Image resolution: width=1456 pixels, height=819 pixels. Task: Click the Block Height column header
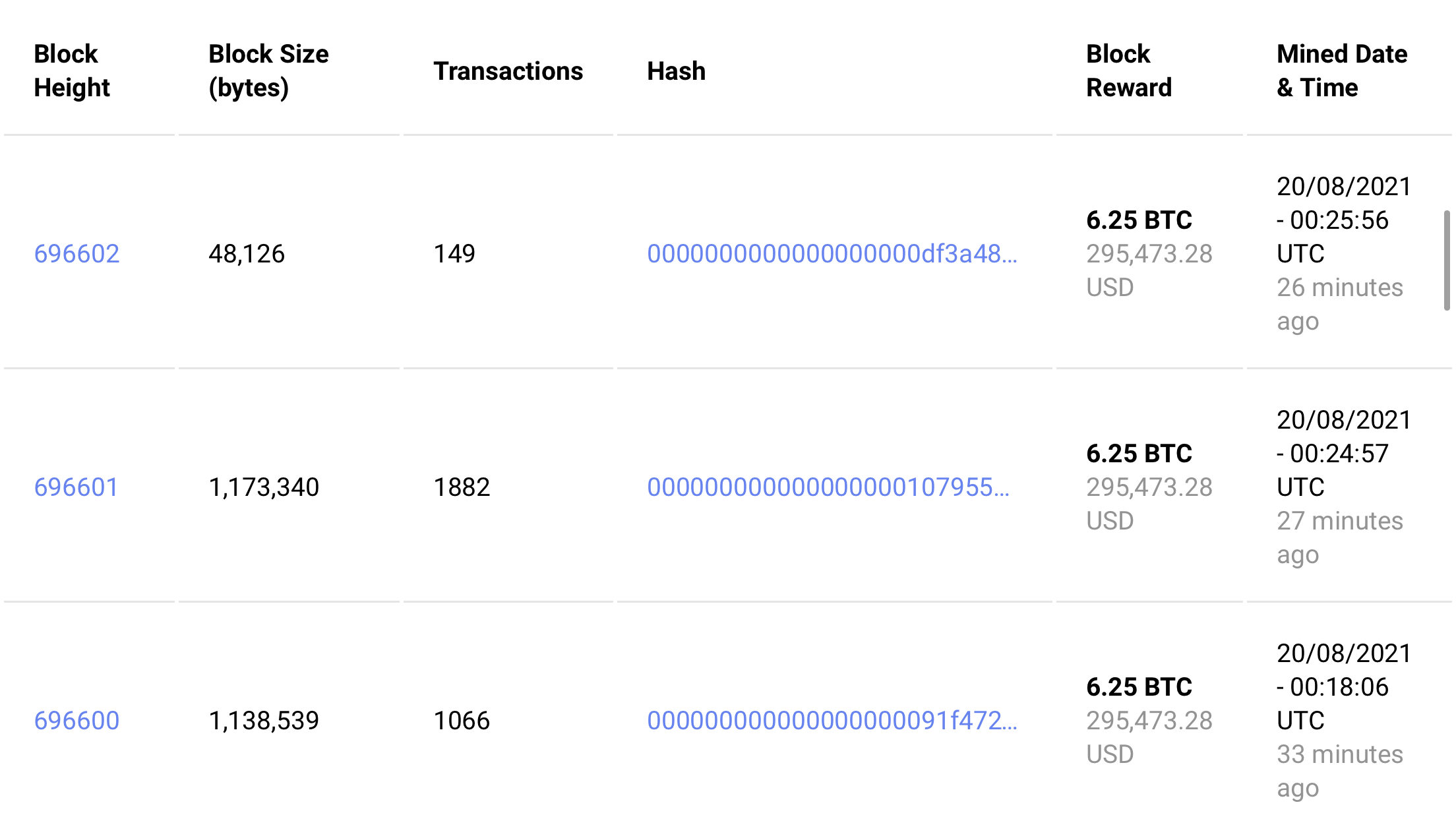pos(72,71)
